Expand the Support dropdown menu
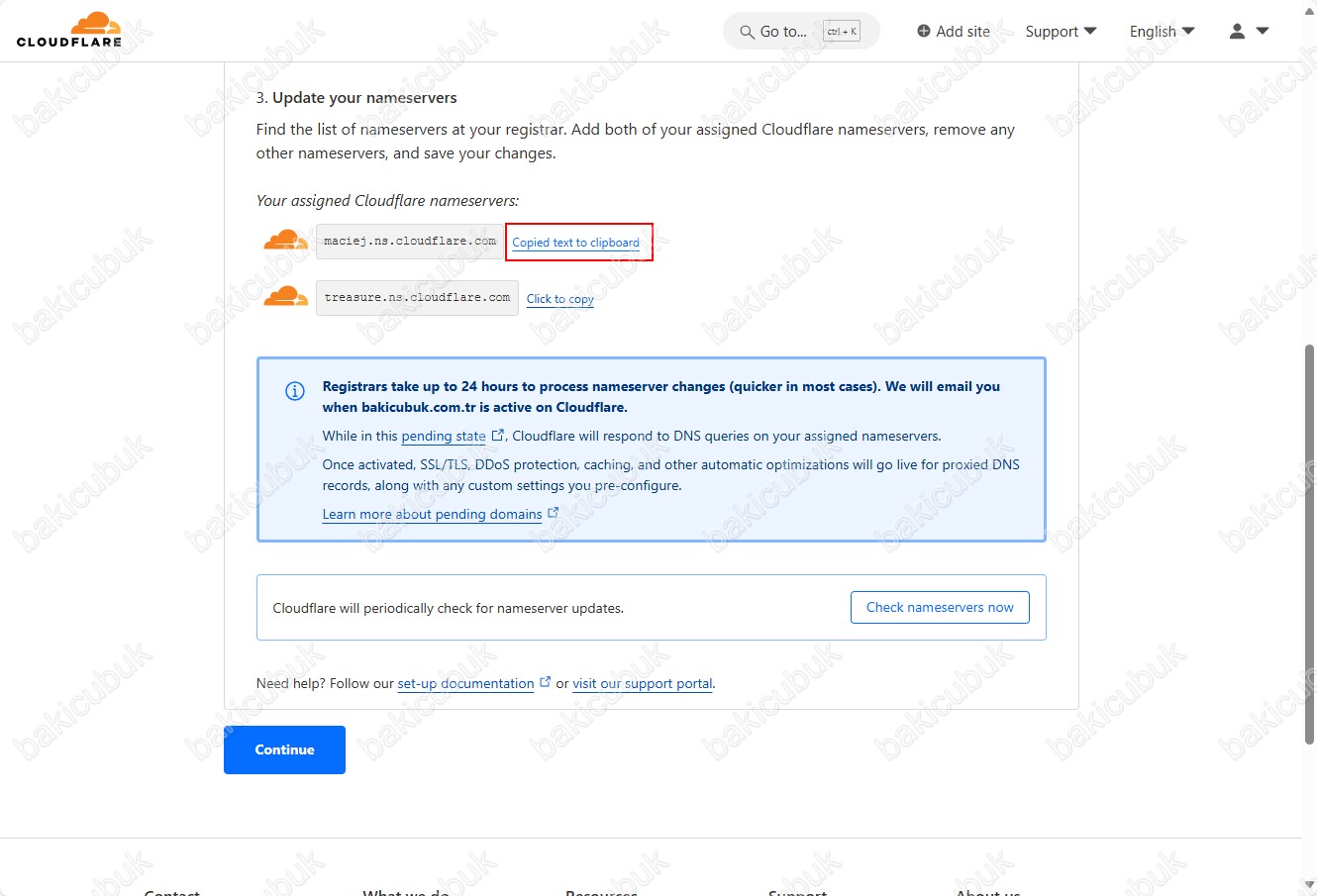 pyautogui.click(x=1061, y=32)
